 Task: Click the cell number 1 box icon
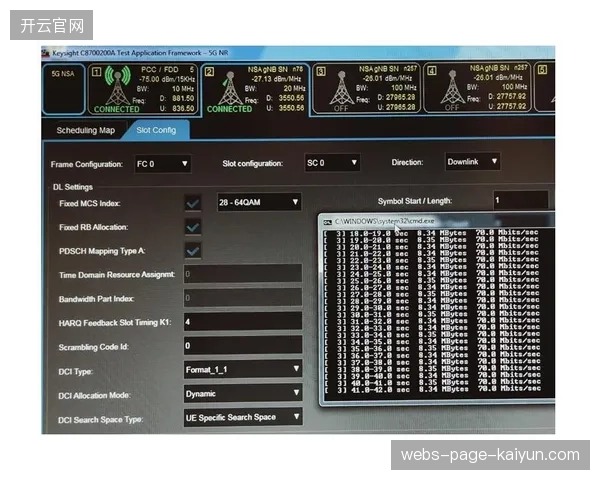tap(96, 71)
